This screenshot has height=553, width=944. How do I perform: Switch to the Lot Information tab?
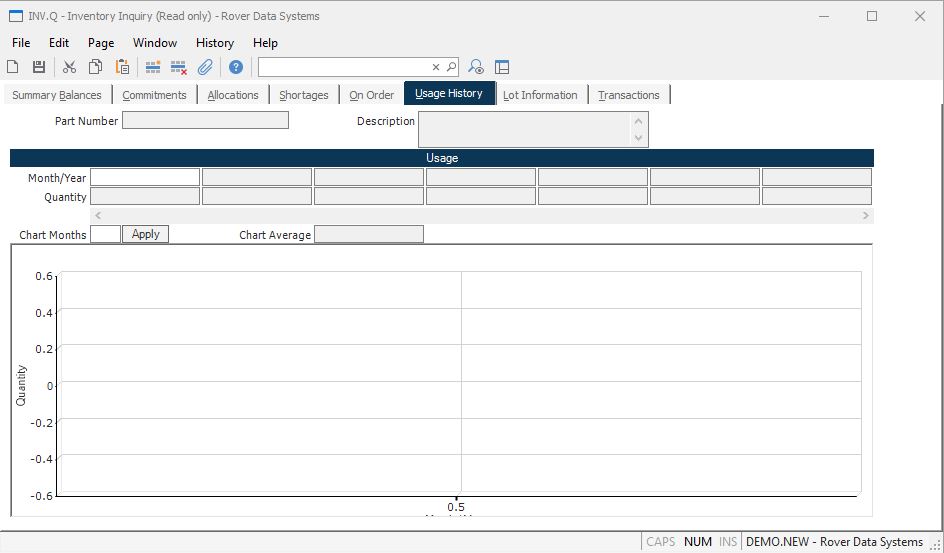point(540,95)
